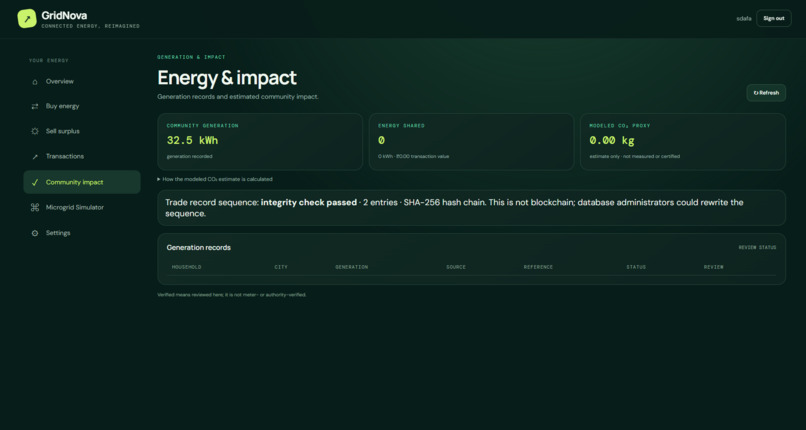
Task: Click the Reference column header
Action: [538, 267]
